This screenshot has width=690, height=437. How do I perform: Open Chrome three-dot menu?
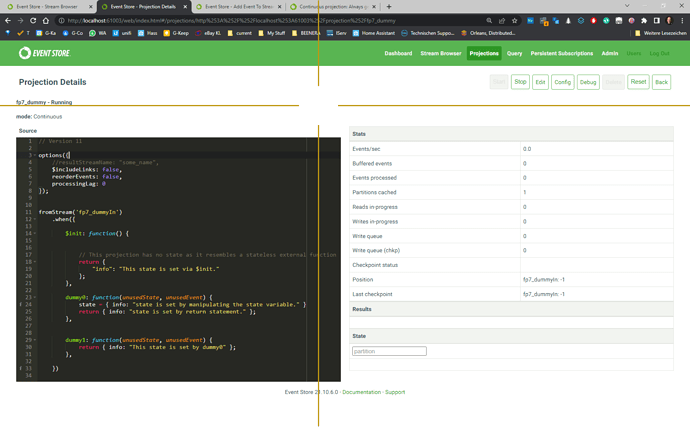[x=682, y=21]
